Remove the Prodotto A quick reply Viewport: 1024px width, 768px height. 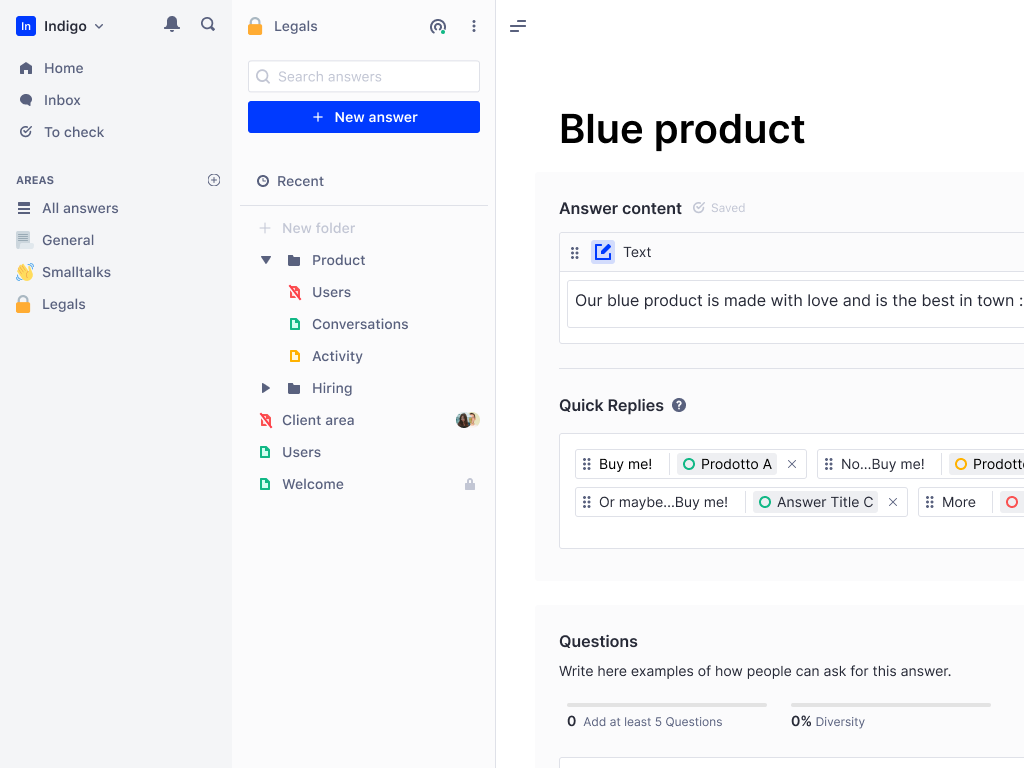point(792,464)
